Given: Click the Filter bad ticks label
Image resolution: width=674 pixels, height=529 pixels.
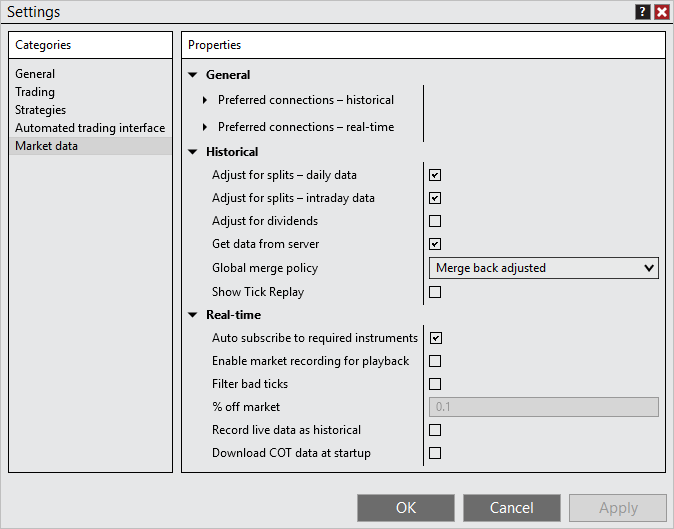Looking at the screenshot, I should [250, 384].
